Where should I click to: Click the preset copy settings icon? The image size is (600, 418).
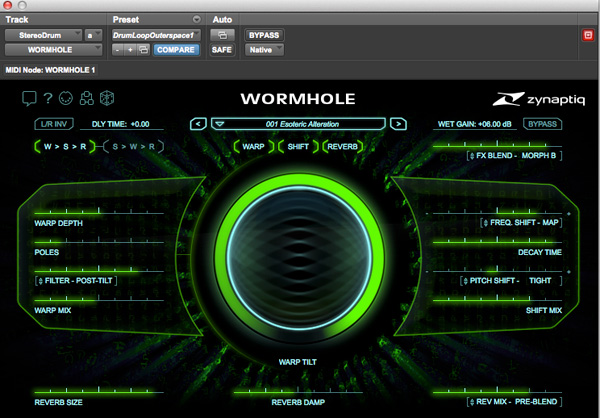[143, 50]
